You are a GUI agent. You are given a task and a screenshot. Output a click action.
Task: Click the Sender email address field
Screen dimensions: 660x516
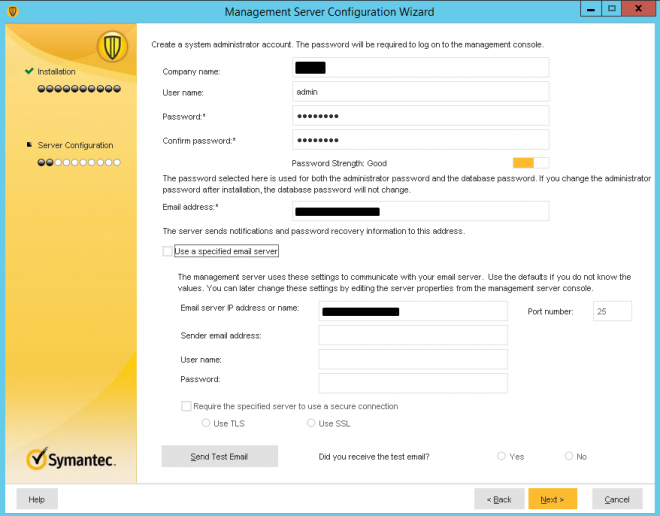413,335
